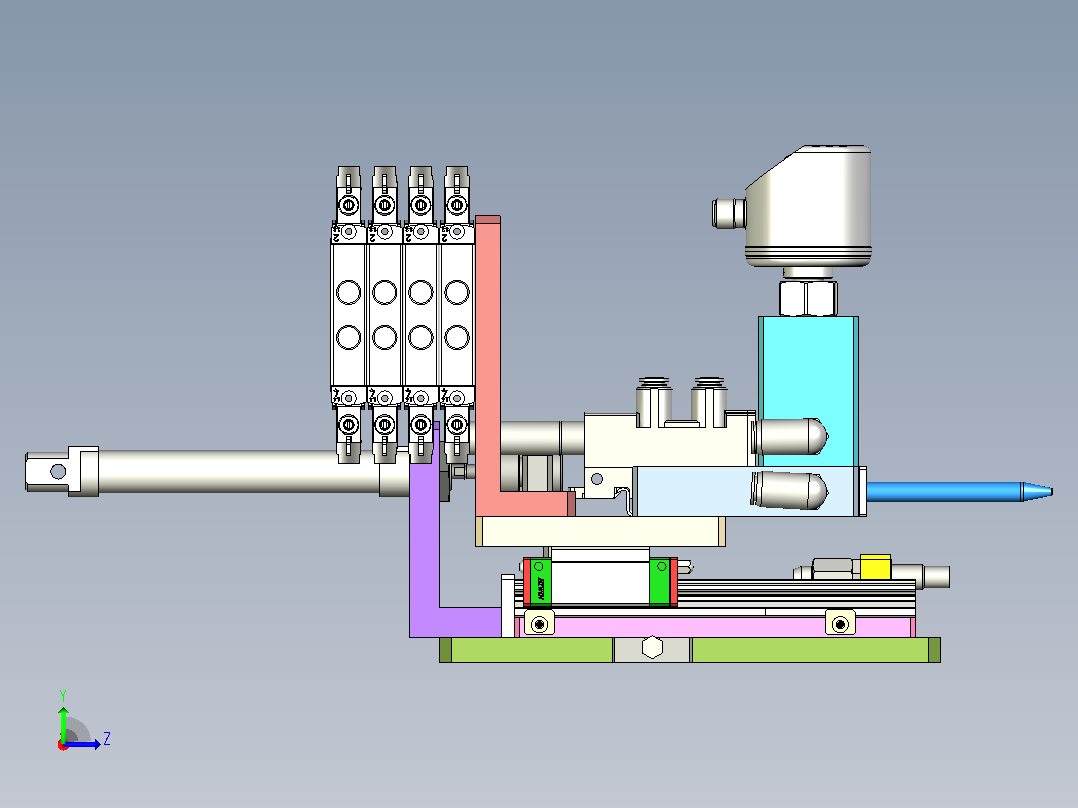
Task: Select the white linear guide carriage
Action: (x=600, y=582)
